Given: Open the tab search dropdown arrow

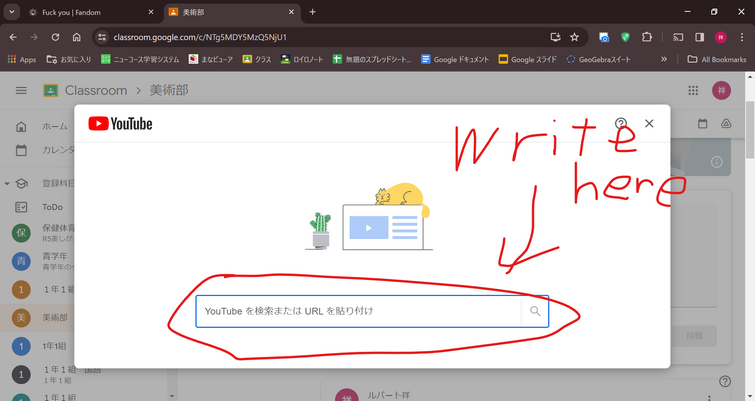Looking at the screenshot, I should (x=12, y=12).
